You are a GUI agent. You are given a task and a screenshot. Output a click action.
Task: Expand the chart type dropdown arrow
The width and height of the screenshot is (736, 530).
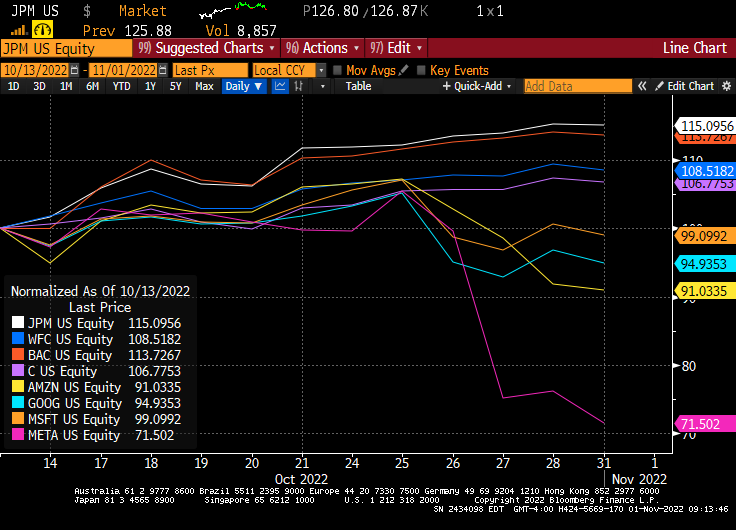(322, 86)
